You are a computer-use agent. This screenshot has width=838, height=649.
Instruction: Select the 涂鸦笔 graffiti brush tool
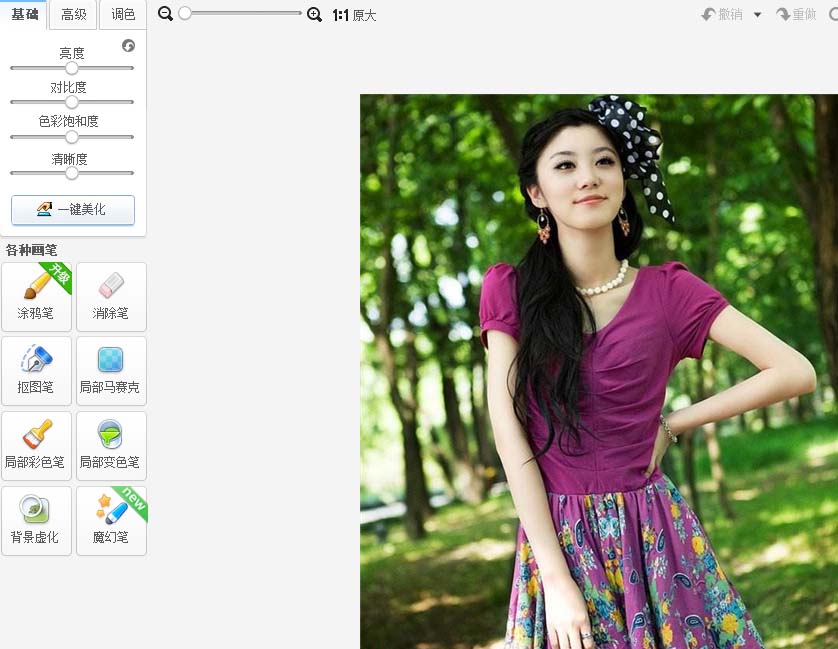point(36,297)
